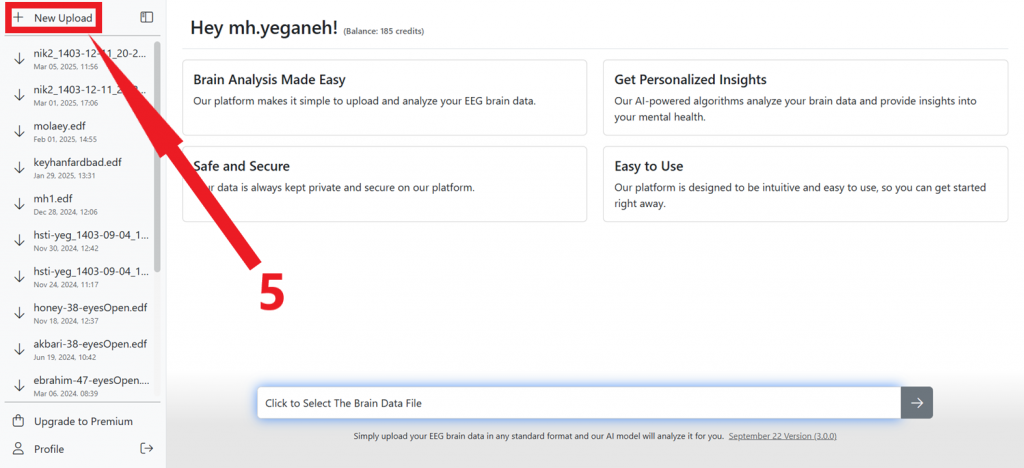
Task: Select file nik2 from Mar 01, 2025
Action: pos(90,95)
